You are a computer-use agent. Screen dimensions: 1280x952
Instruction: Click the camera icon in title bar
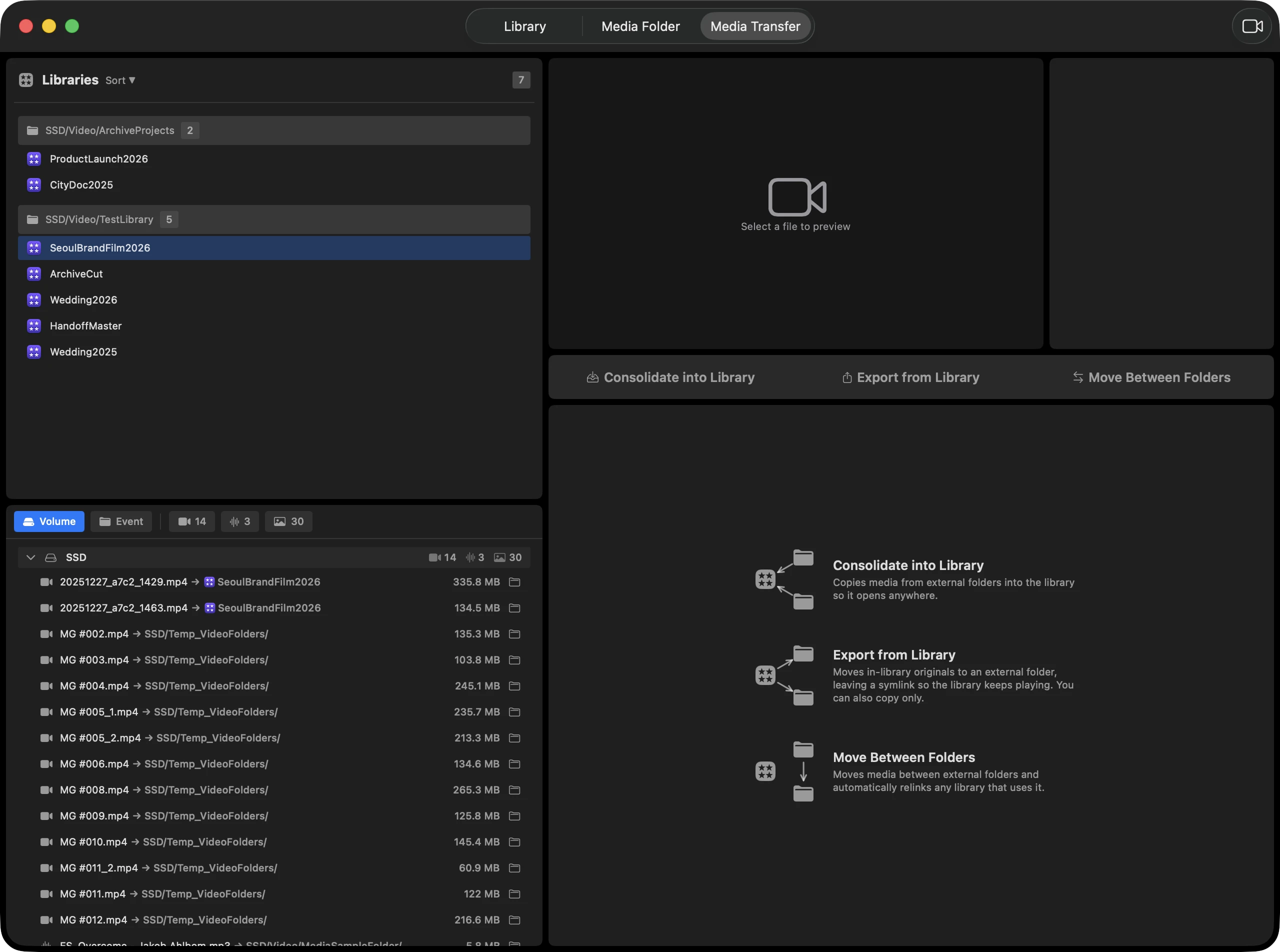(1252, 26)
